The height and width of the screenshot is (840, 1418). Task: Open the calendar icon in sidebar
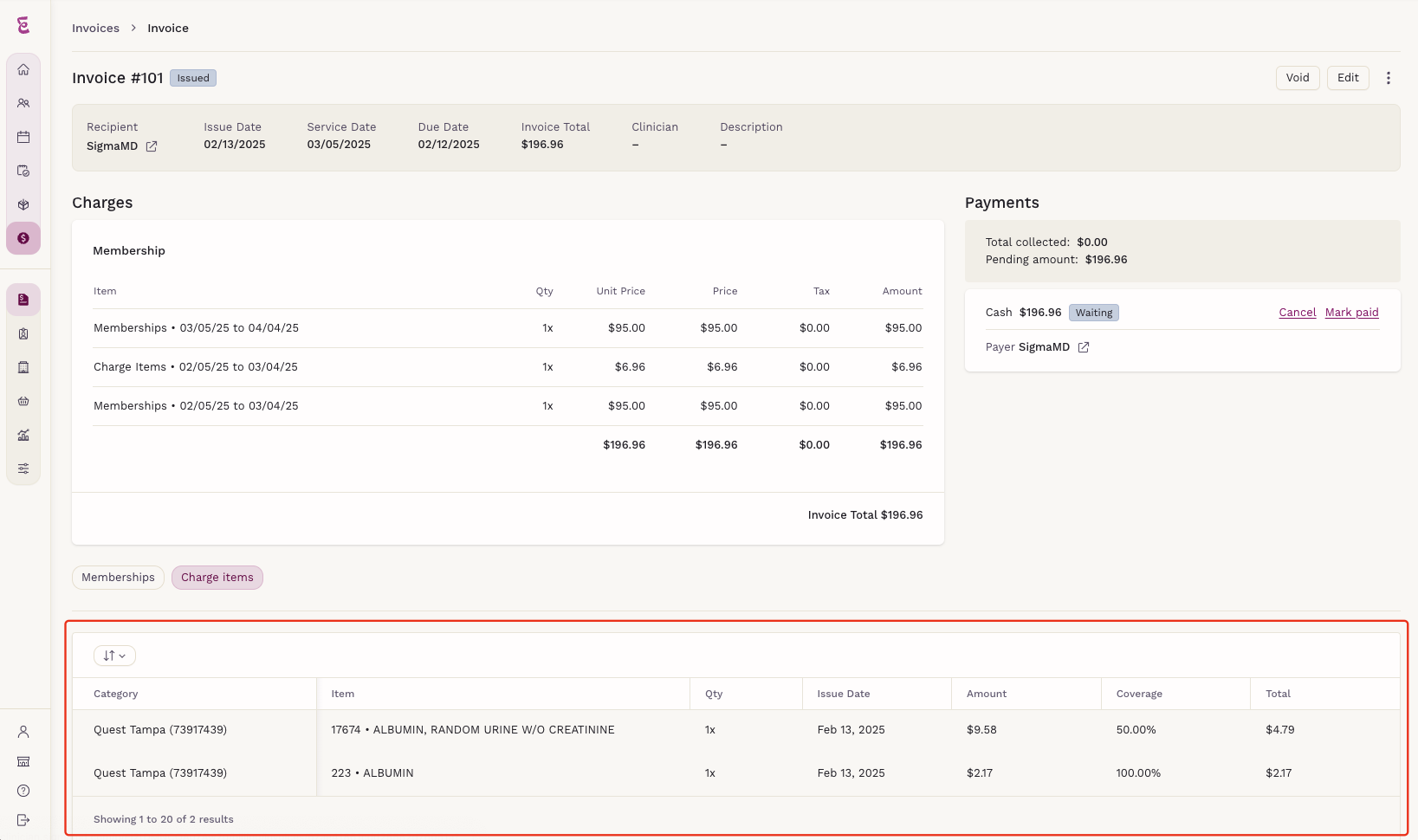point(23,137)
